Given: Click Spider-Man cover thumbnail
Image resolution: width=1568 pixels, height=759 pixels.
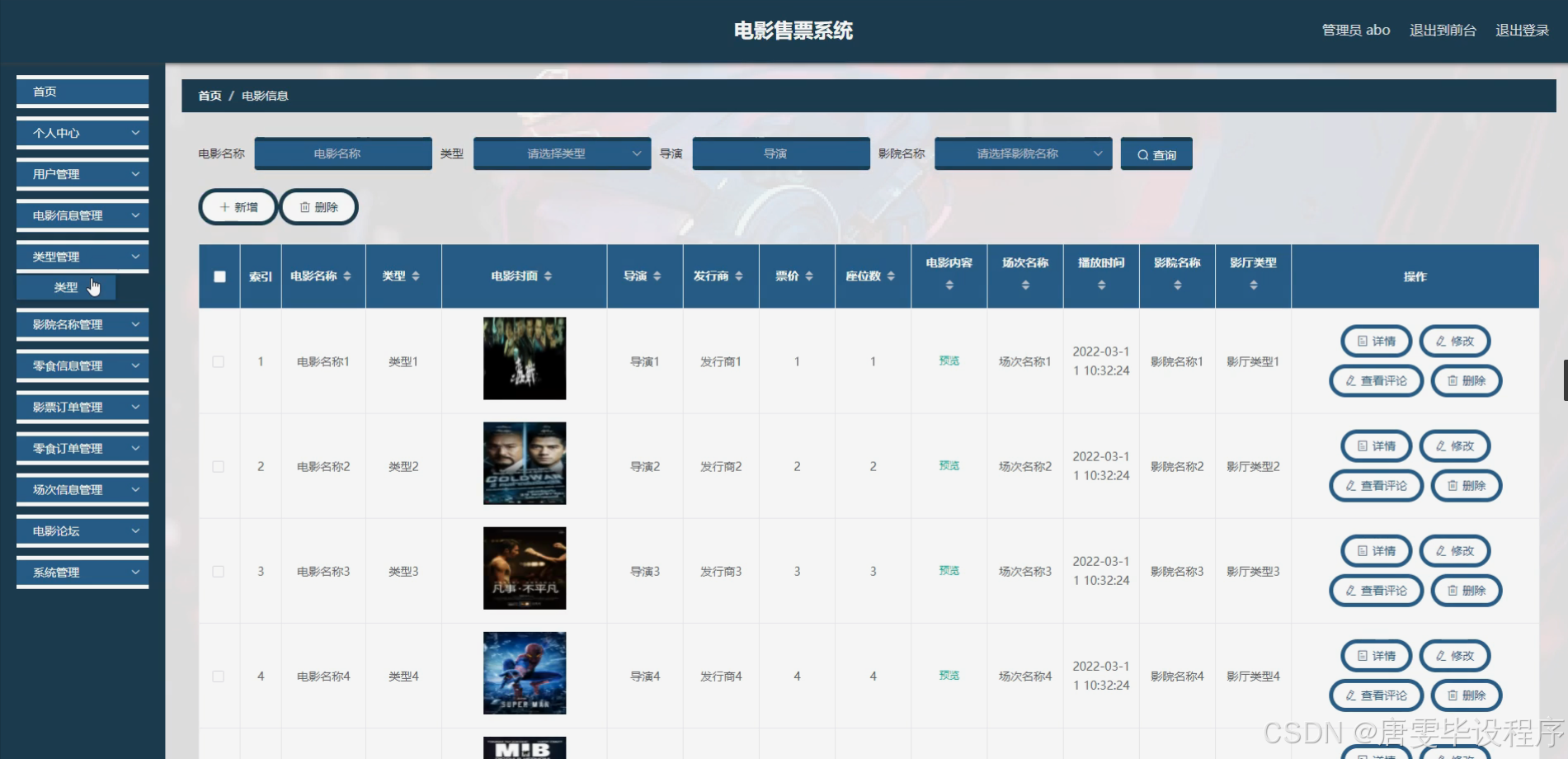Looking at the screenshot, I should [x=525, y=672].
